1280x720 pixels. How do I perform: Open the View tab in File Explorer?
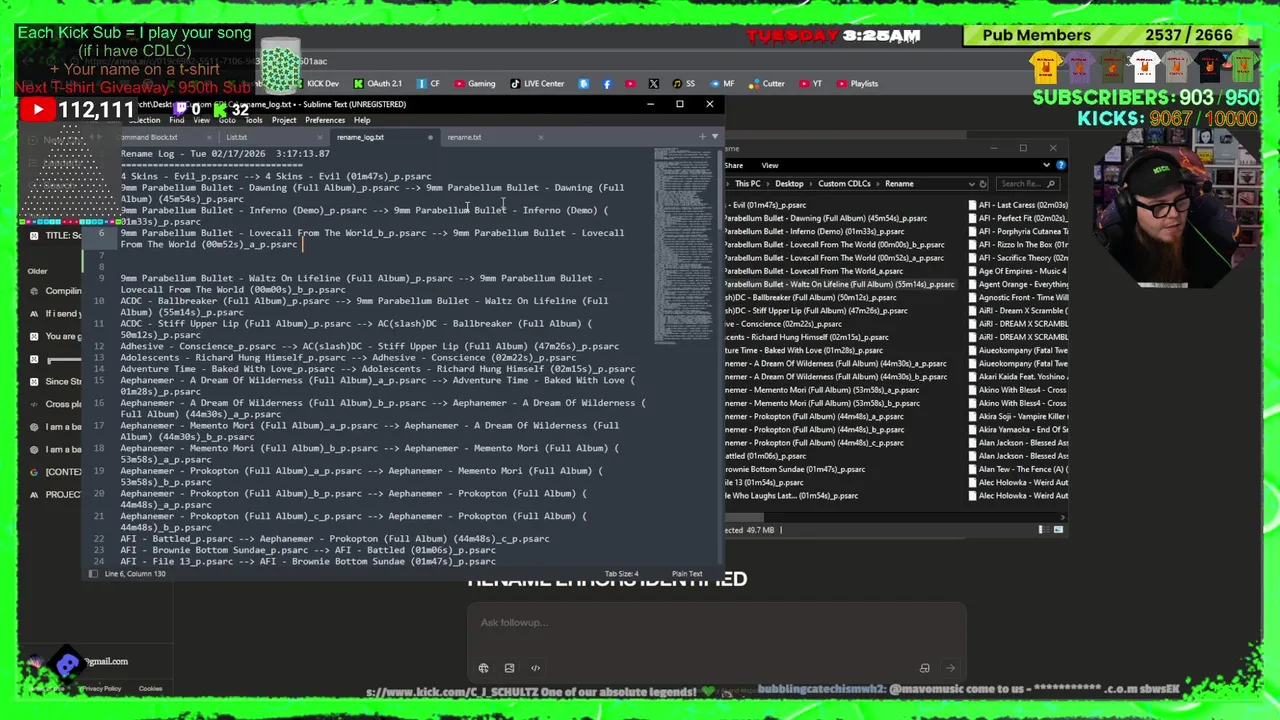point(770,166)
